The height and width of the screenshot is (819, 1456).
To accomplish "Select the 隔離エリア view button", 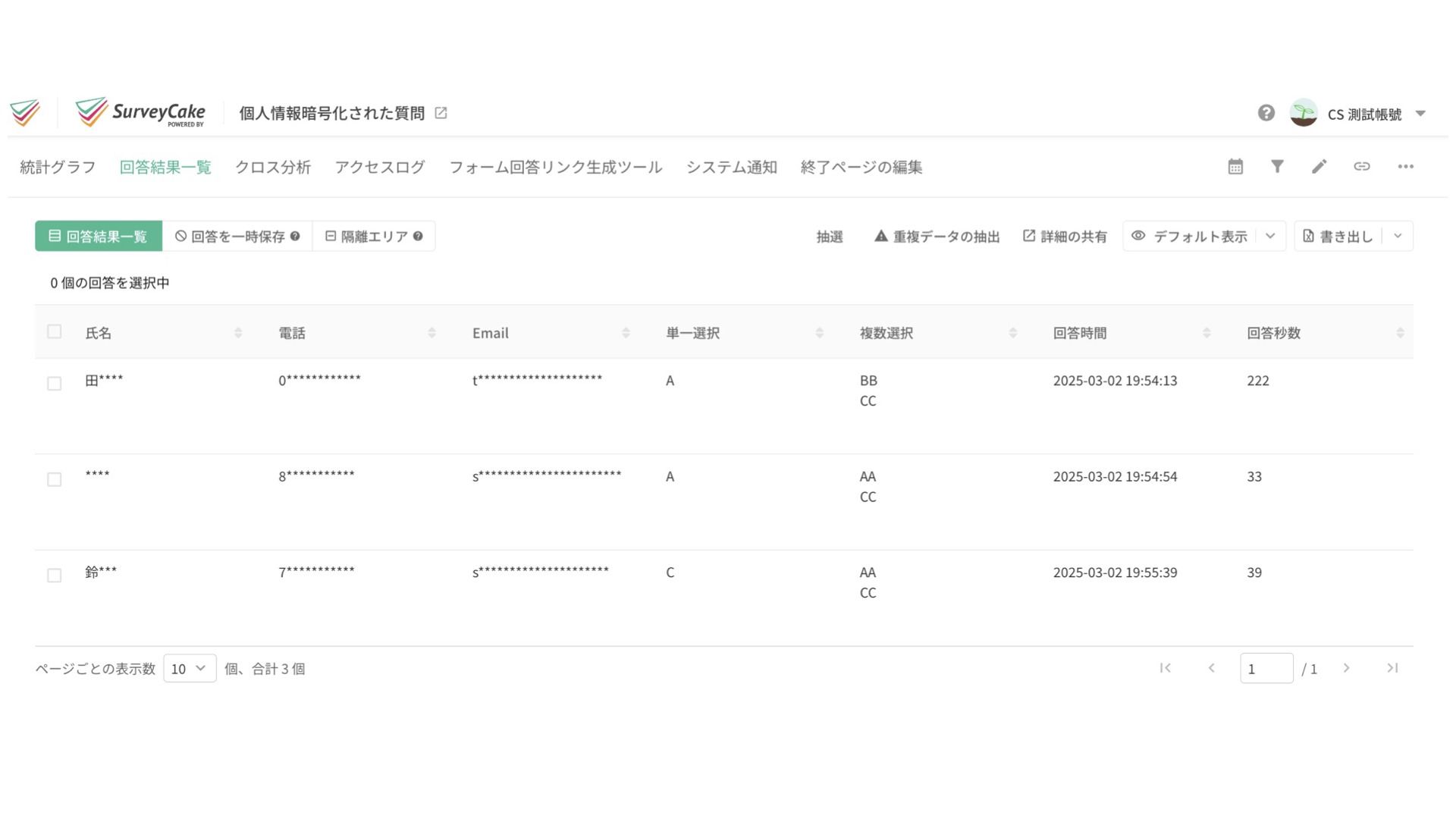I will pyautogui.click(x=373, y=236).
